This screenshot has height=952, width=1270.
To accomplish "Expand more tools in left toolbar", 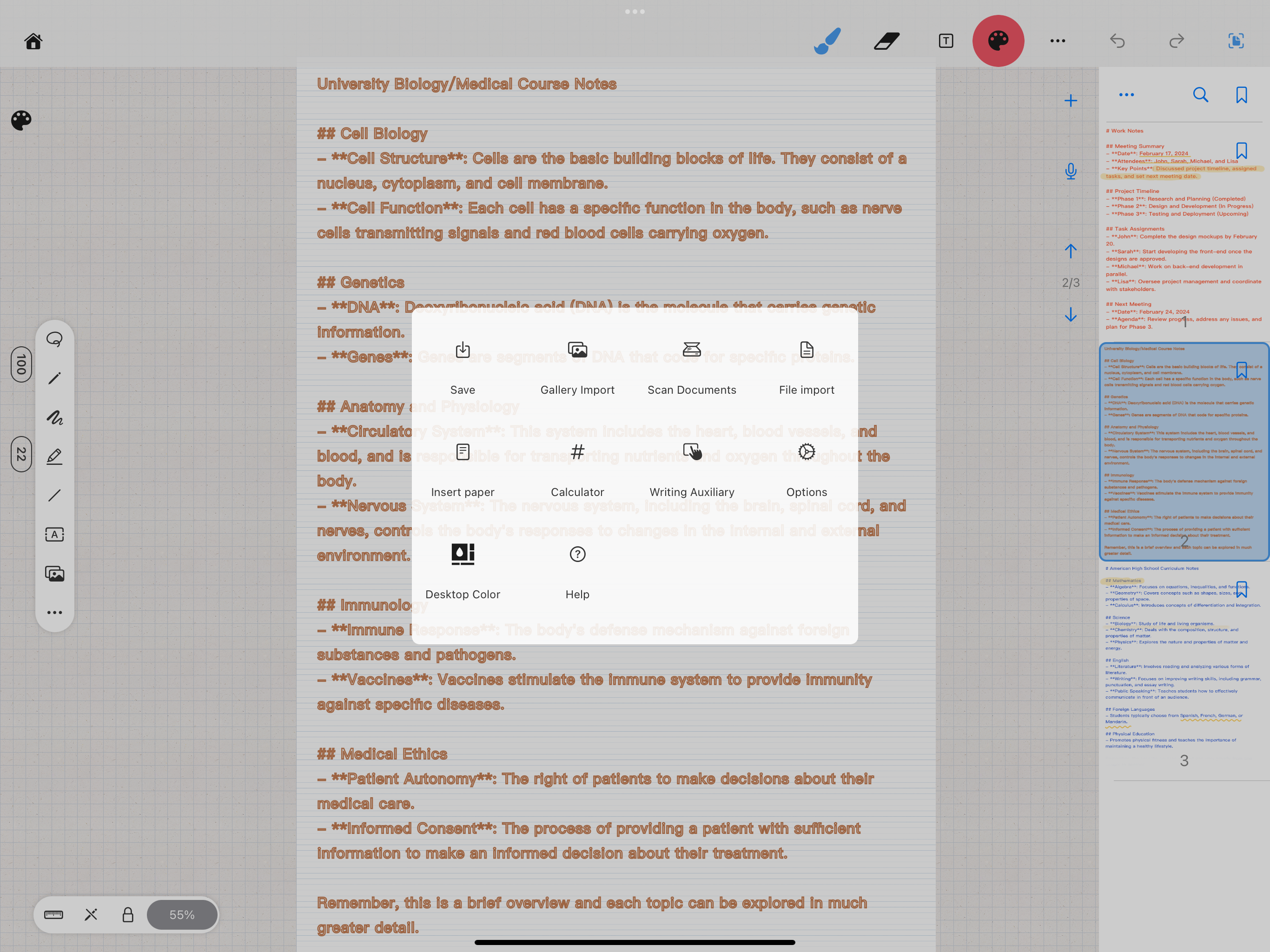I will pyautogui.click(x=54, y=613).
